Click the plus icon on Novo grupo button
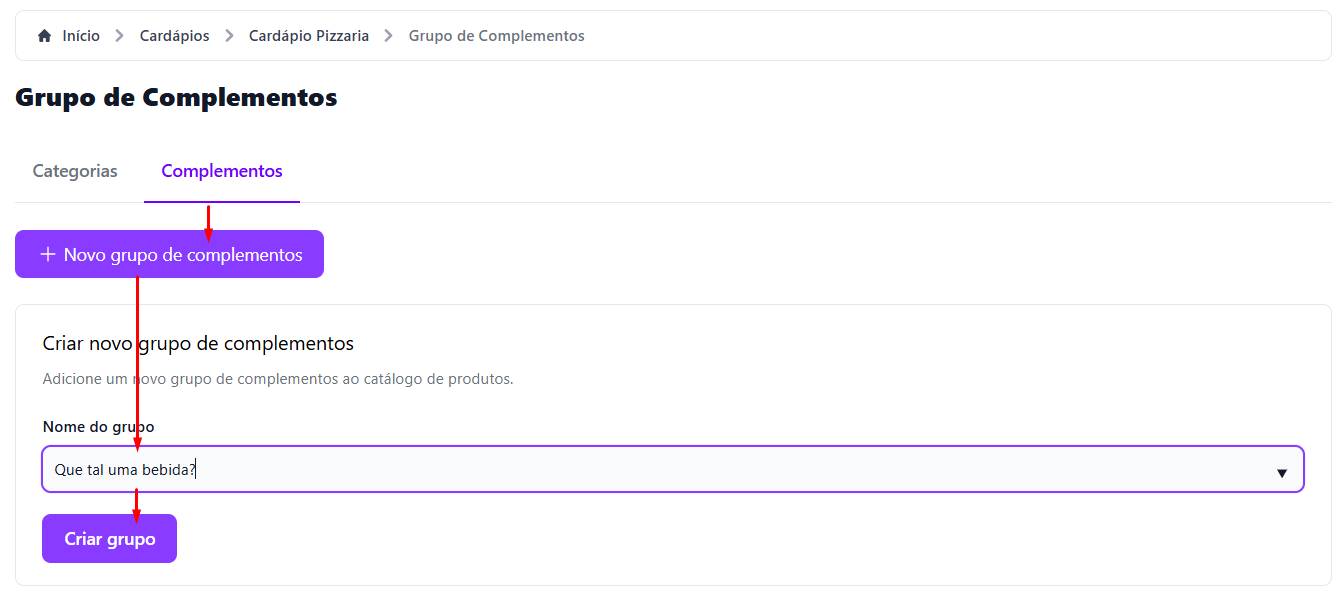 tap(47, 255)
